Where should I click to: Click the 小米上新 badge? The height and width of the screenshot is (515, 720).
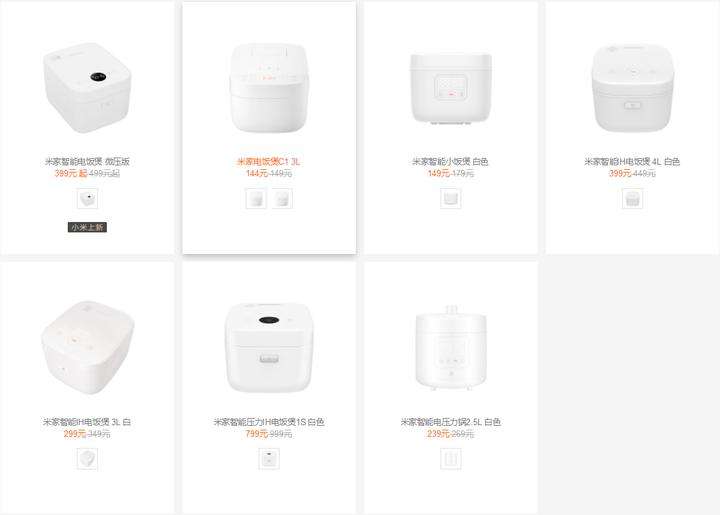click(87, 227)
